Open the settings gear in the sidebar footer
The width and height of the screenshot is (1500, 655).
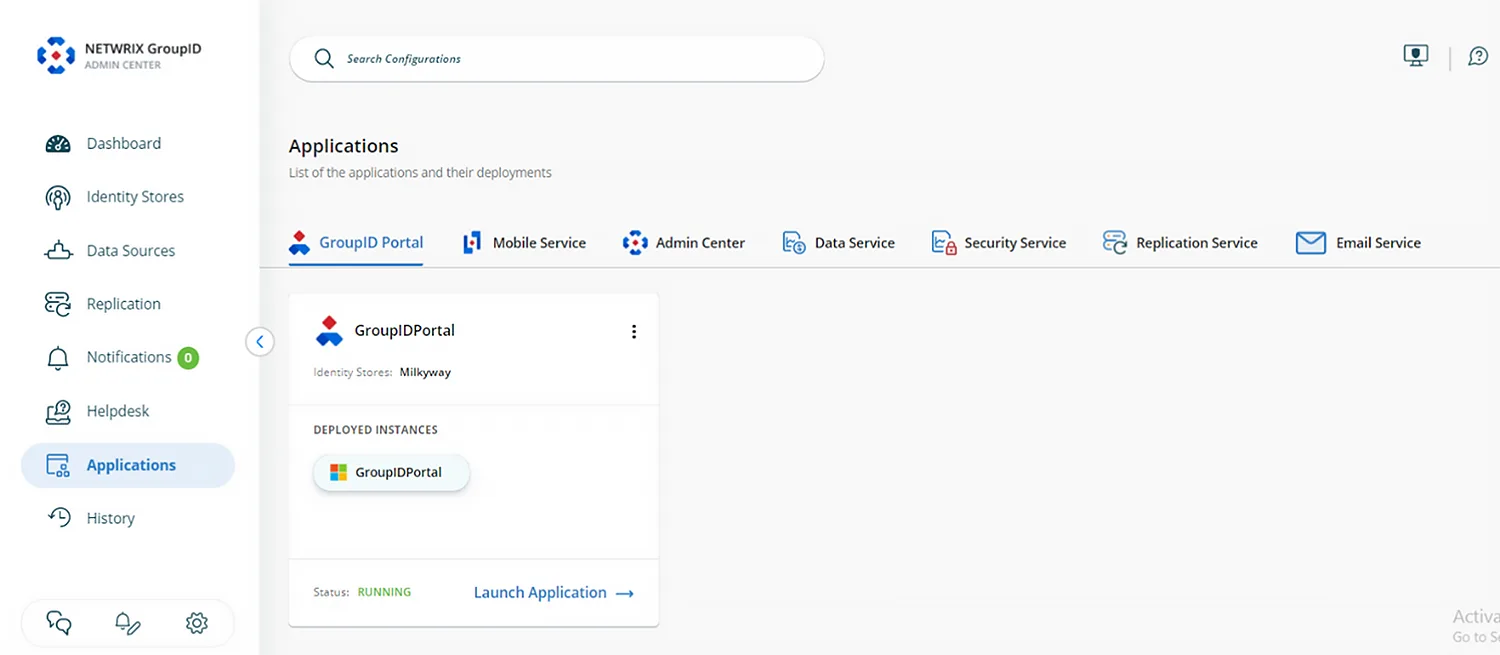tap(197, 623)
